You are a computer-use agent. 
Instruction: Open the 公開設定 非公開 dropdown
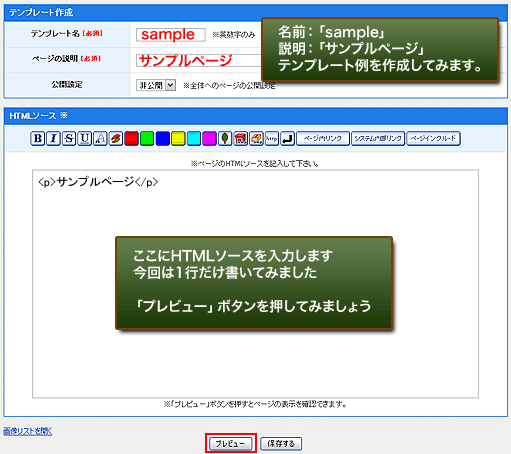(156, 85)
